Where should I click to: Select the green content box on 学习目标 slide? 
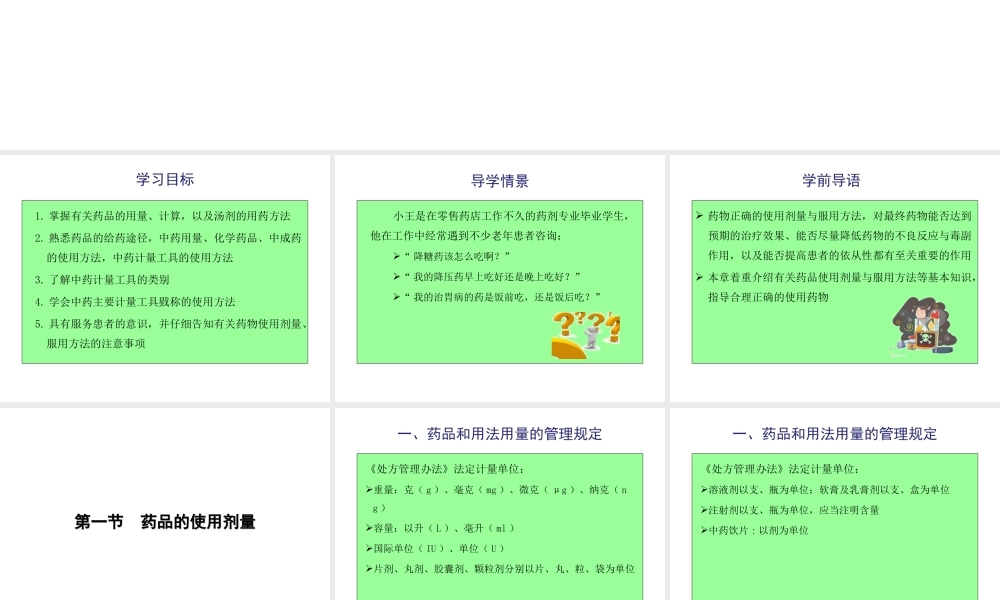[163, 282]
